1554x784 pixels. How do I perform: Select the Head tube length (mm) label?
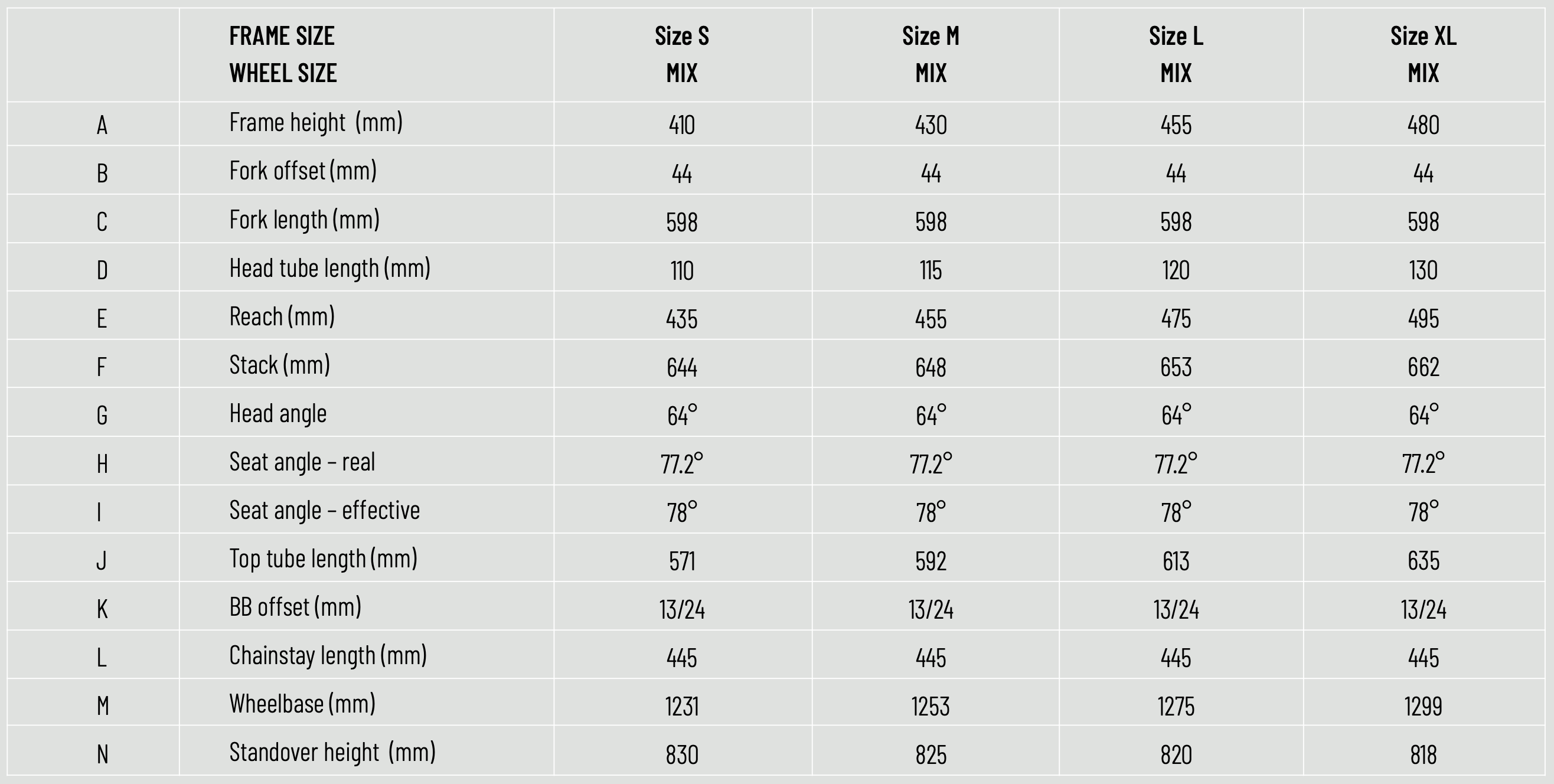click(330, 269)
